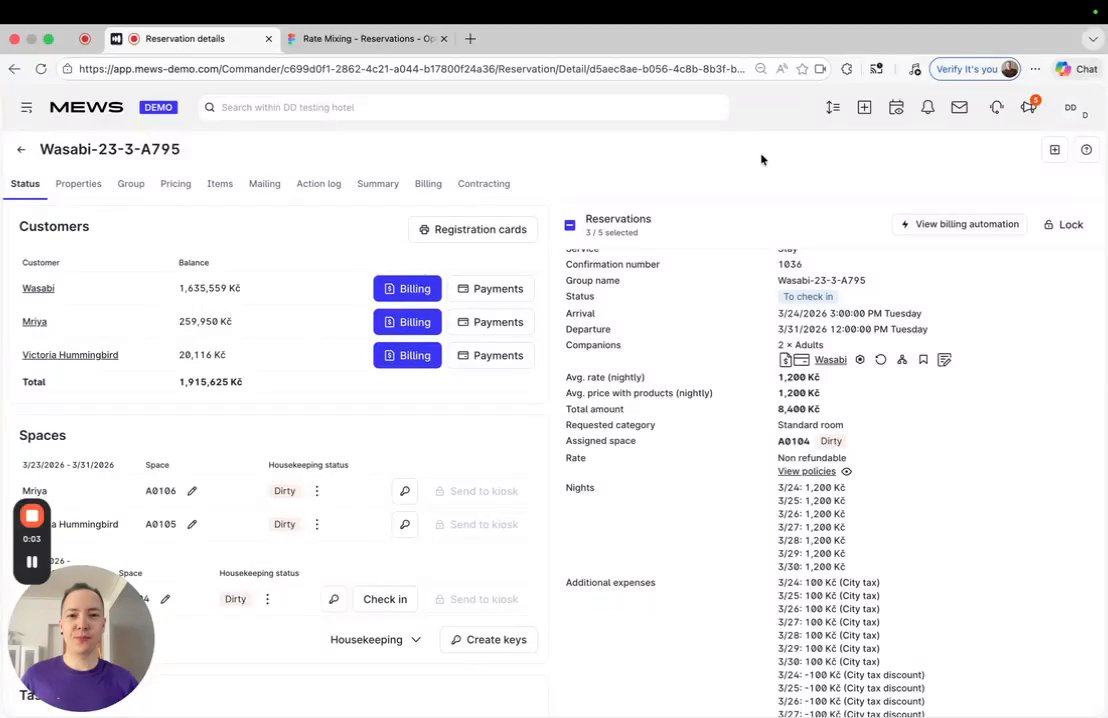The image size is (1108, 718).
Task: Open the Action log tab
Action: 319,184
